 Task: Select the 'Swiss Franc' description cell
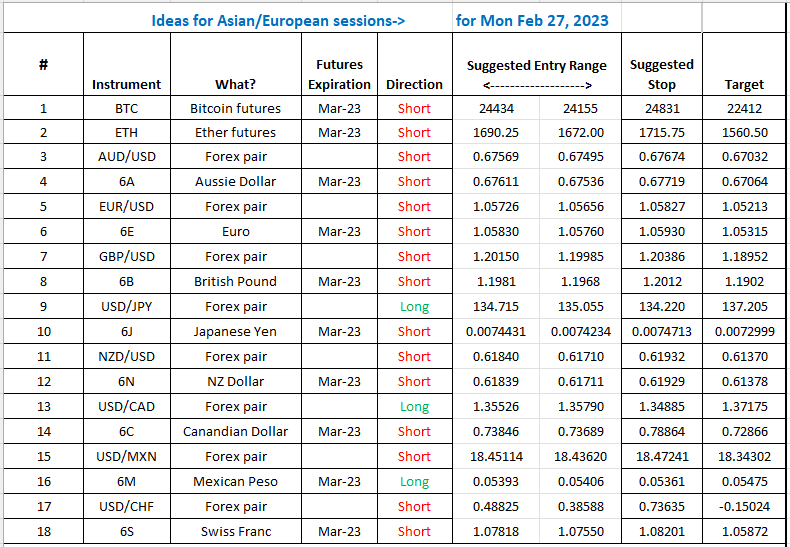235,532
